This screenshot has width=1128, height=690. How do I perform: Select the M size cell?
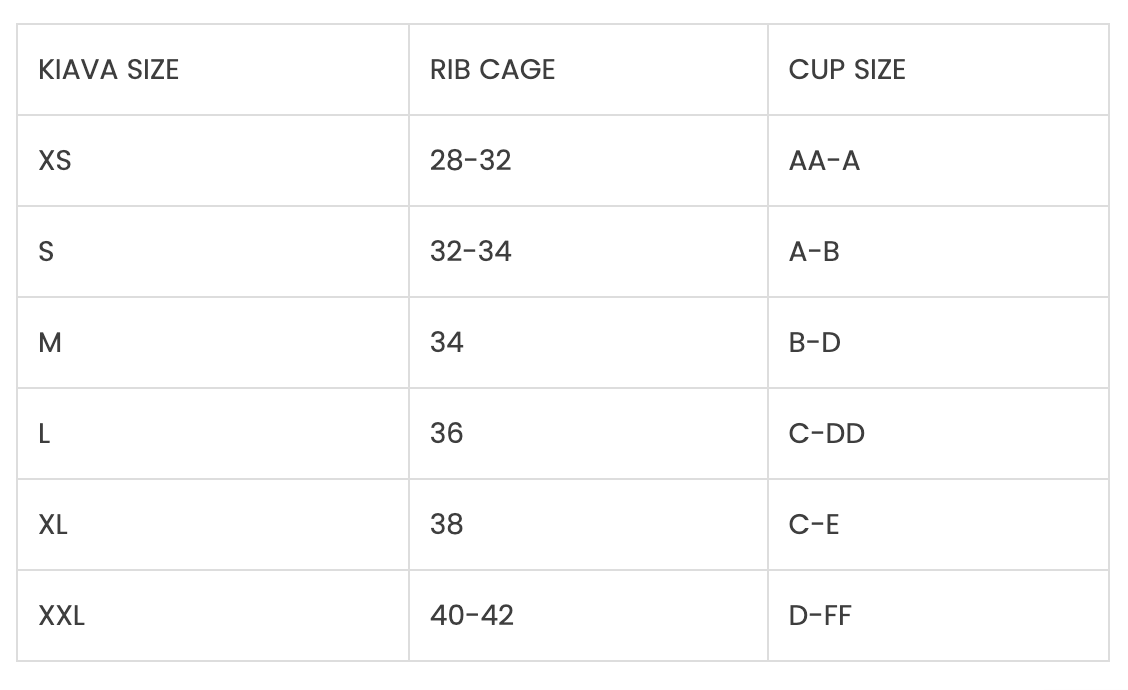(x=50, y=343)
